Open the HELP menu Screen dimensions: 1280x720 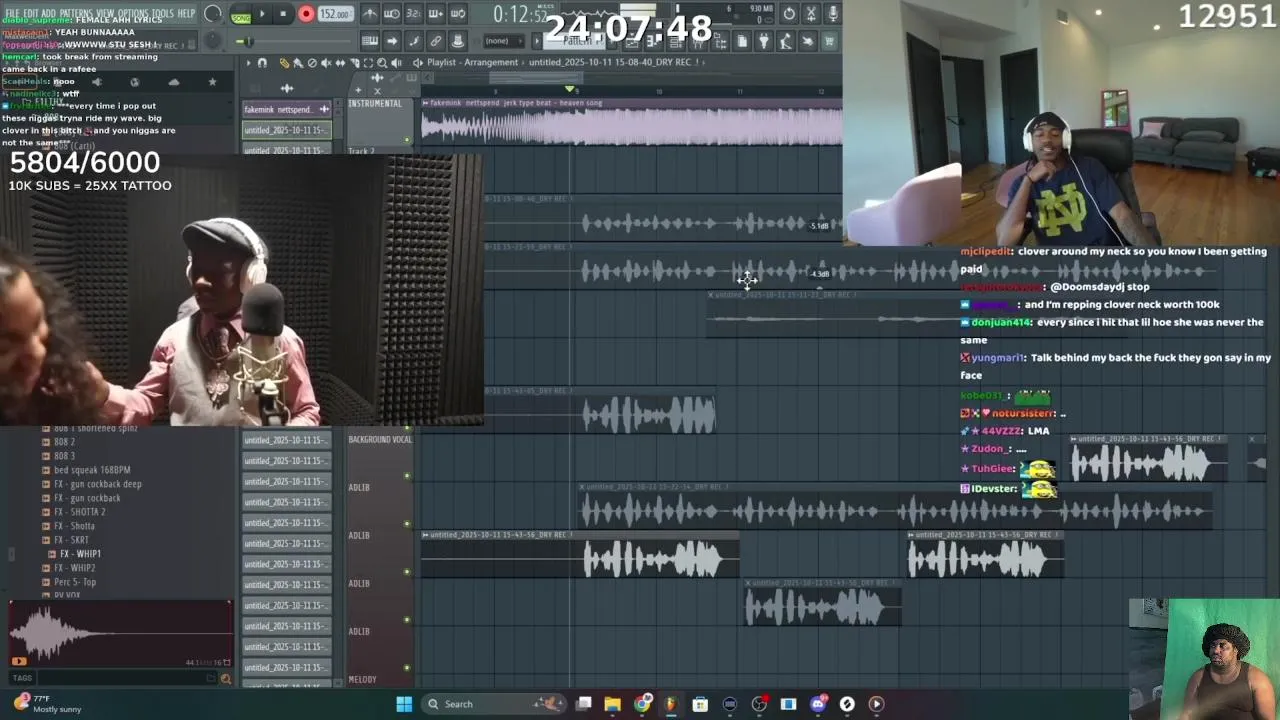pyautogui.click(x=186, y=14)
